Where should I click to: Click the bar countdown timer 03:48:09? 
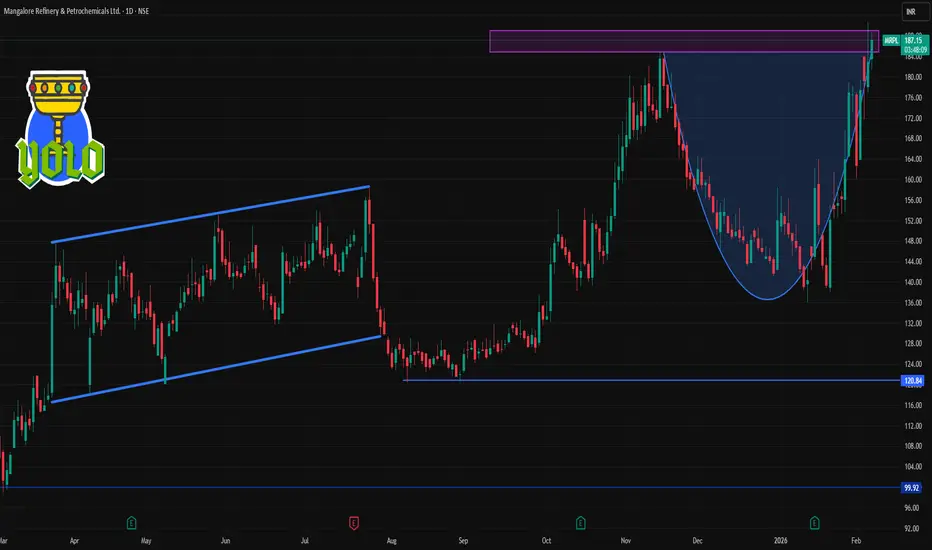point(915,50)
